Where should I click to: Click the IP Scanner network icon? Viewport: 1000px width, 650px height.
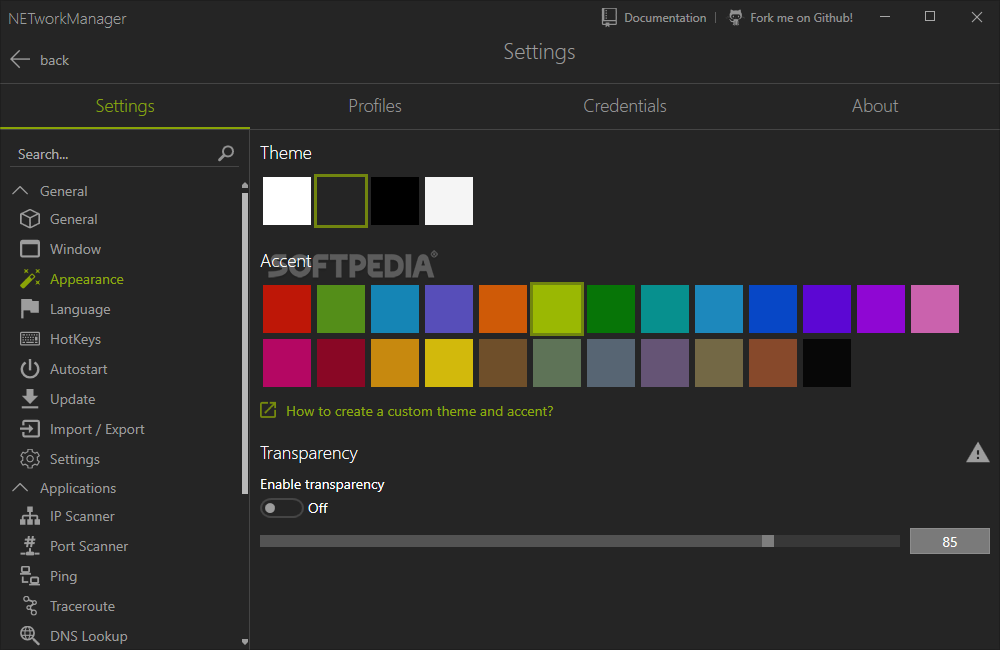tap(30, 516)
